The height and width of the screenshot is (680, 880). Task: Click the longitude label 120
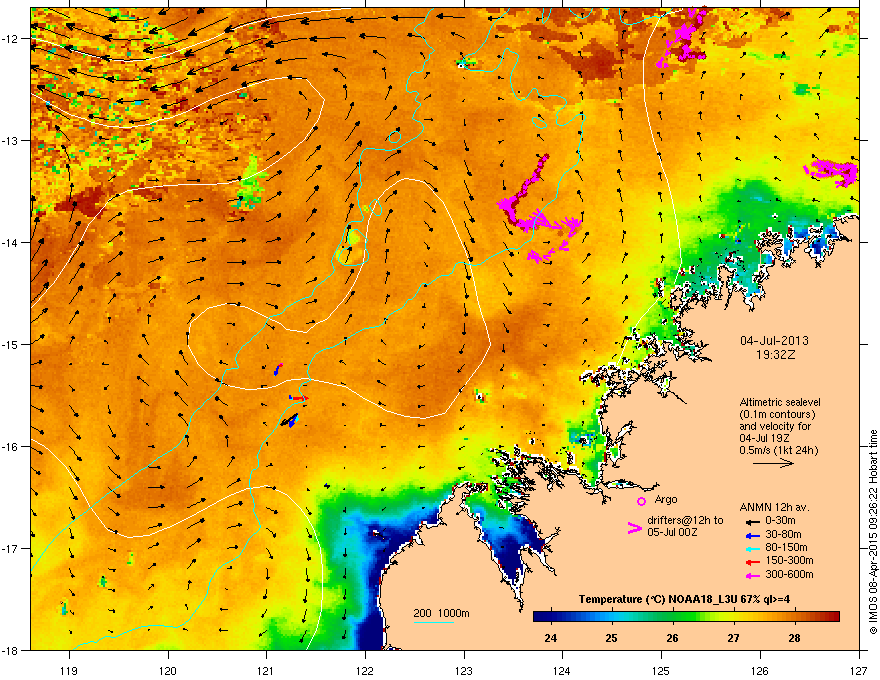(168, 670)
